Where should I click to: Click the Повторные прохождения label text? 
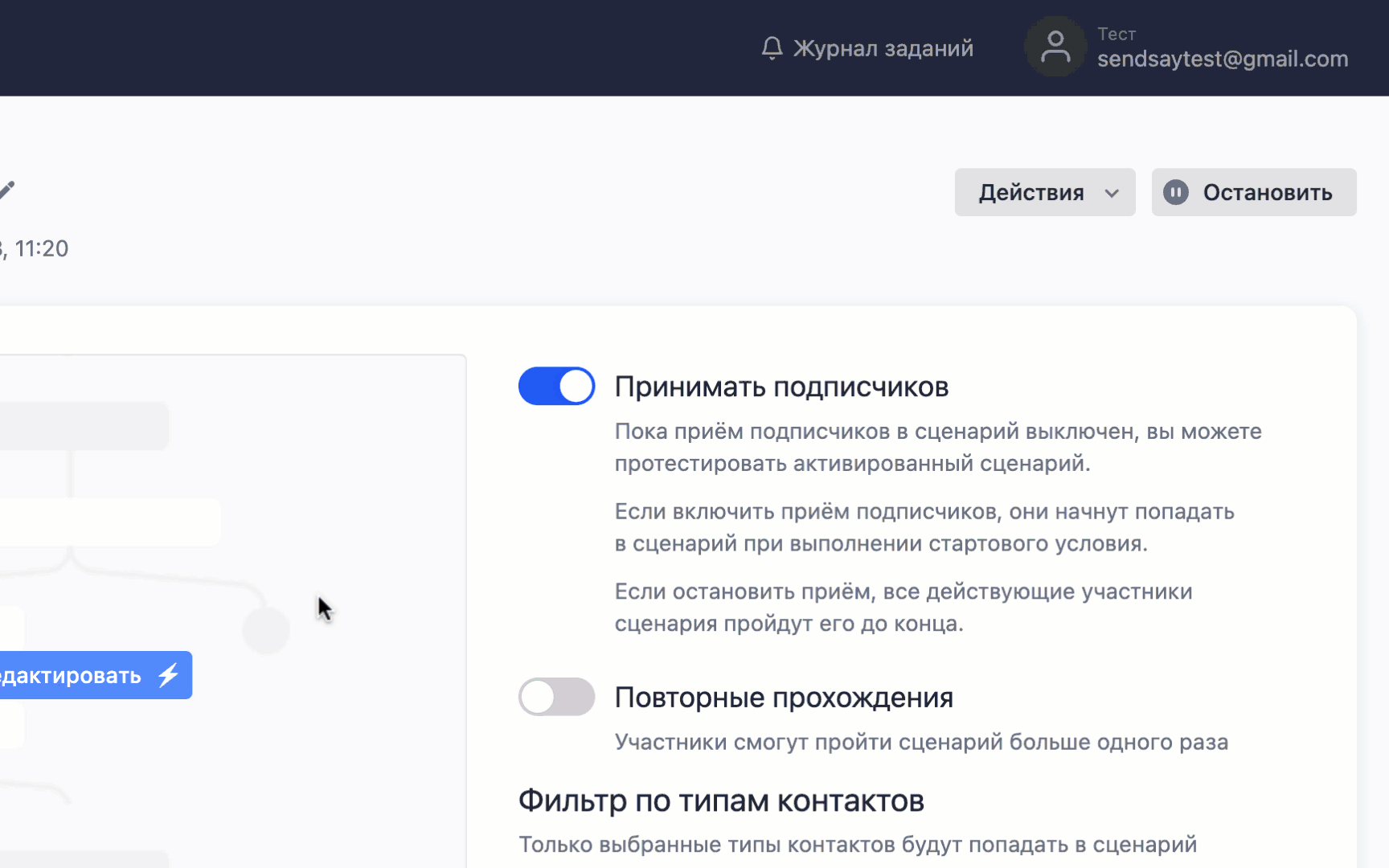tap(784, 698)
